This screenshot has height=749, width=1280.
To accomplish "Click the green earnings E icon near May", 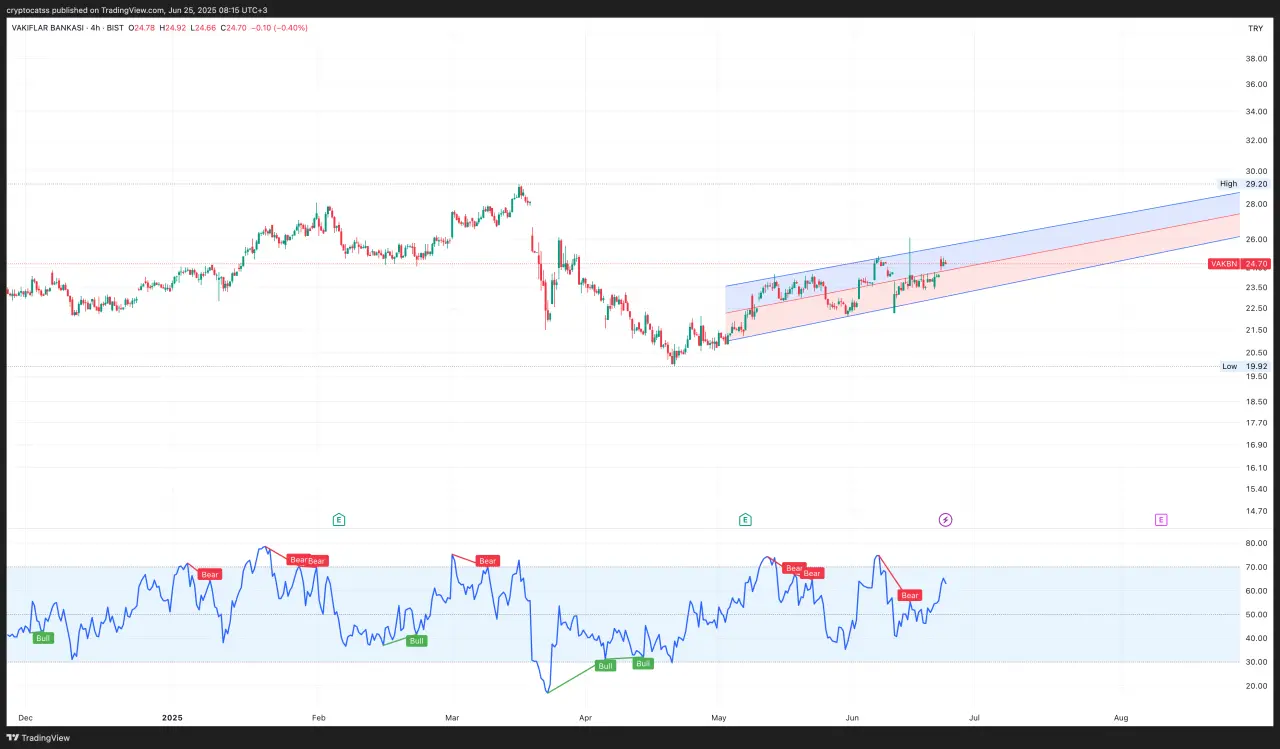I will coord(745,519).
